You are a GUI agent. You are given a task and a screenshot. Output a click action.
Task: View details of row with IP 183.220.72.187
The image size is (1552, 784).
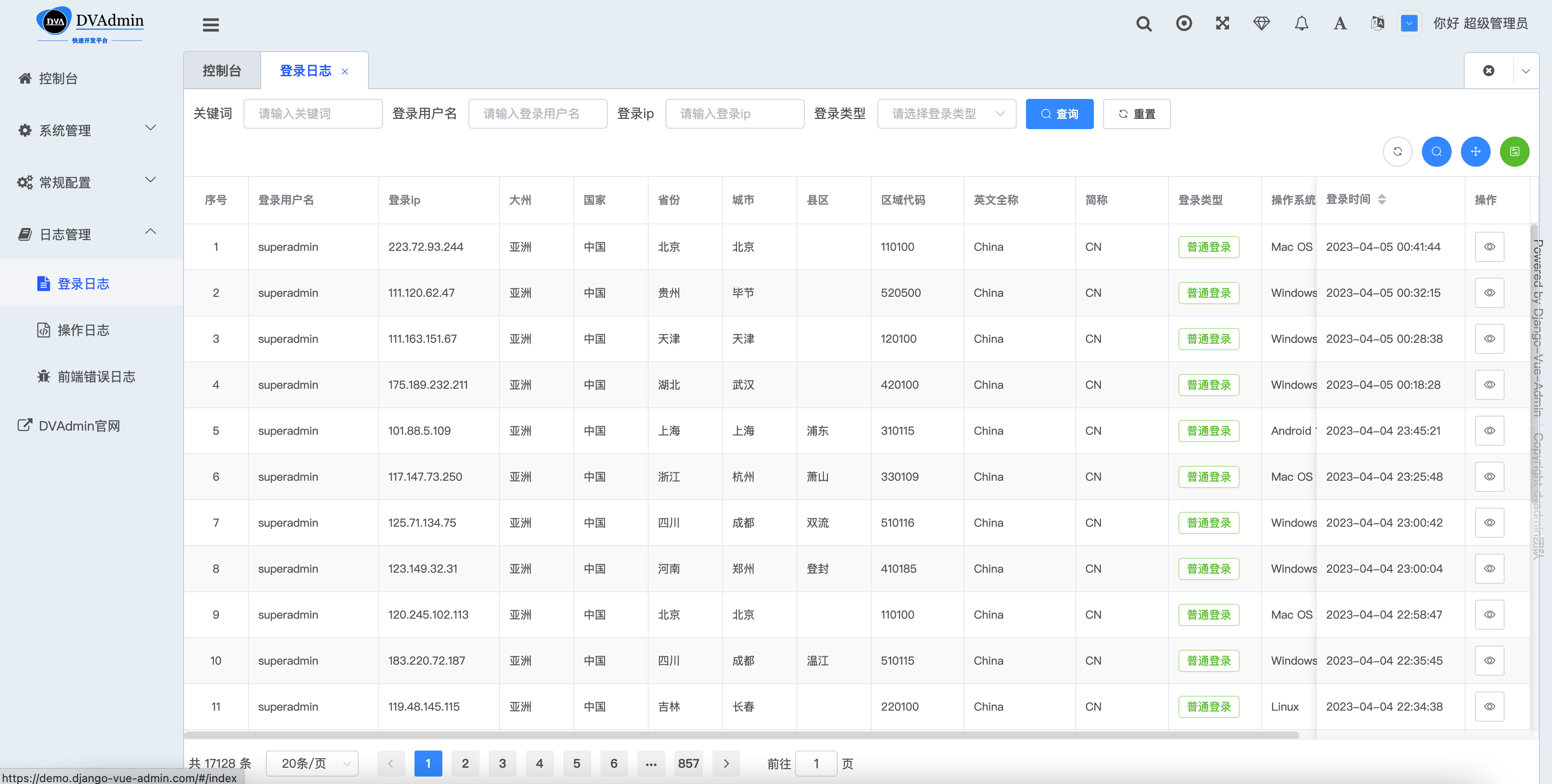1489,660
